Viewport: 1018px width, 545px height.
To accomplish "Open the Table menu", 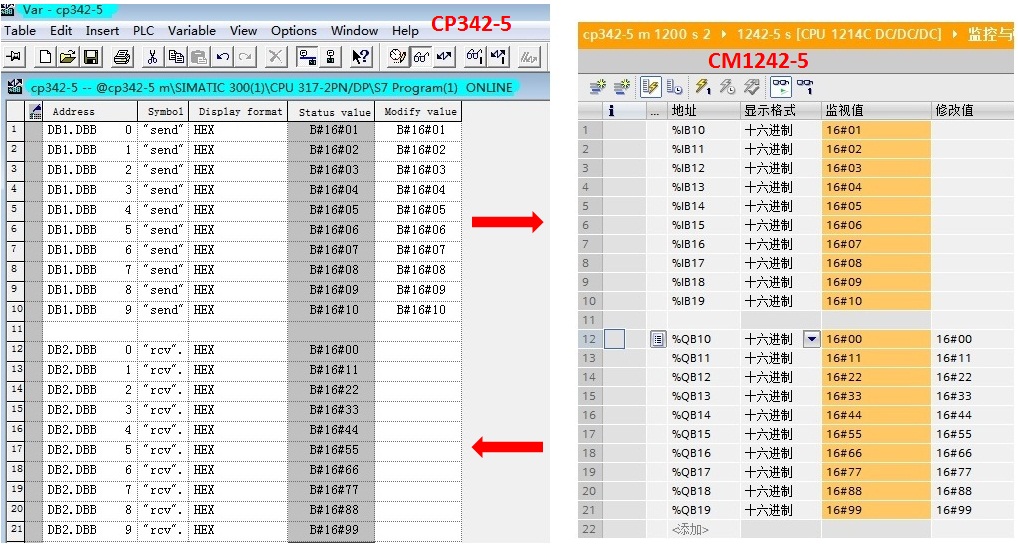I will 20,31.
